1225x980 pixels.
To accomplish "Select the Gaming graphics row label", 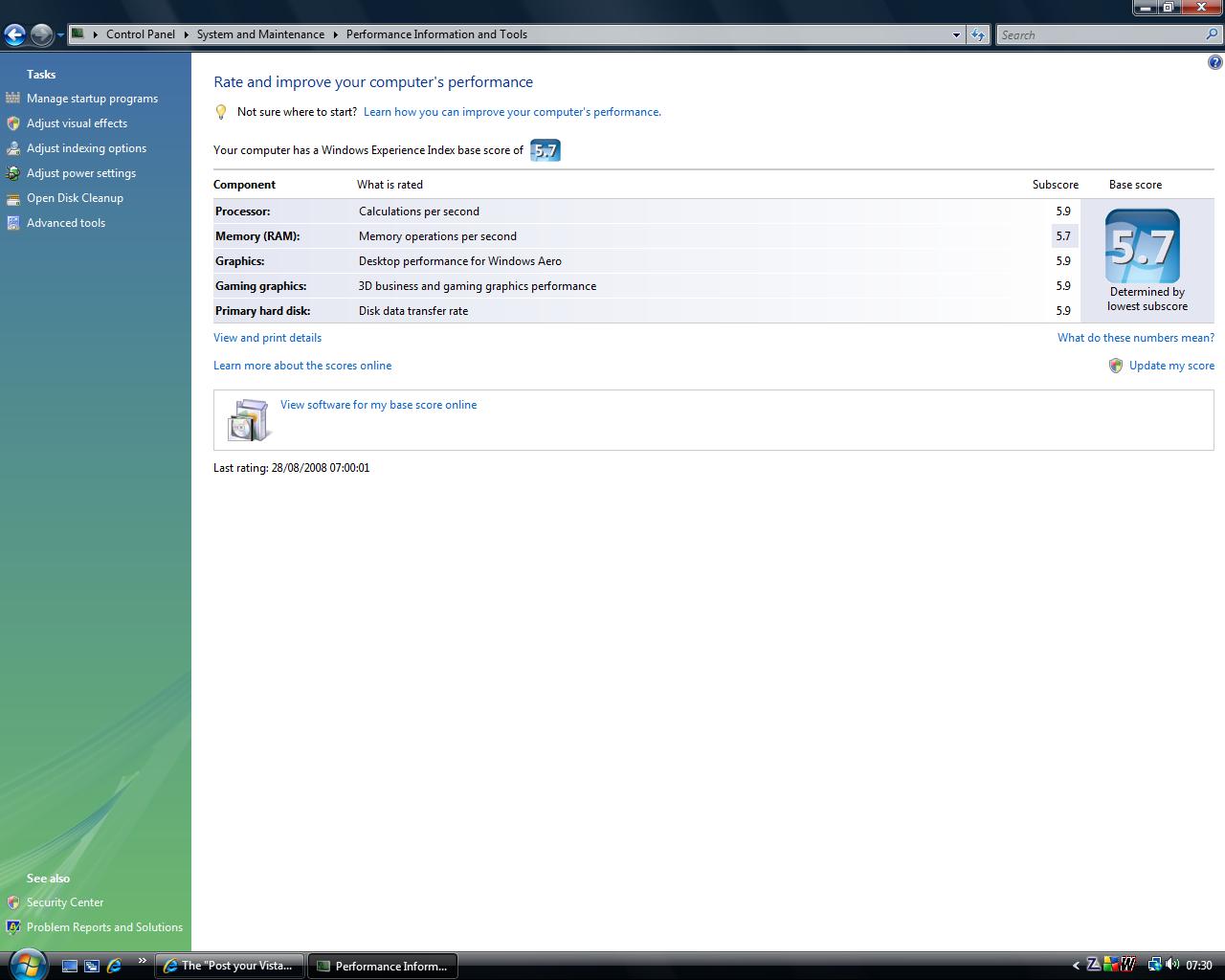I will point(260,286).
